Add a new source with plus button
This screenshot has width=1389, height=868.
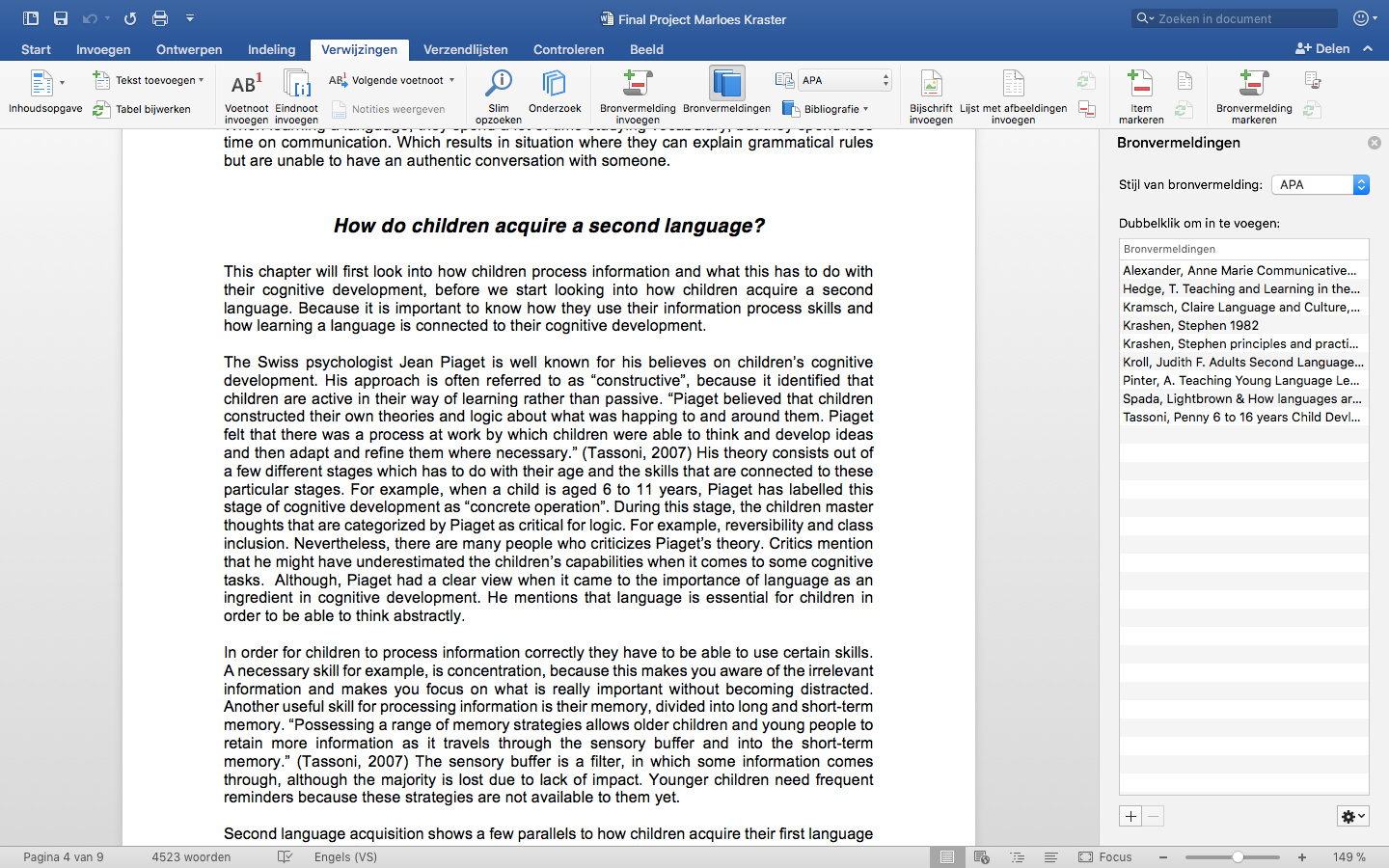[x=1130, y=817]
